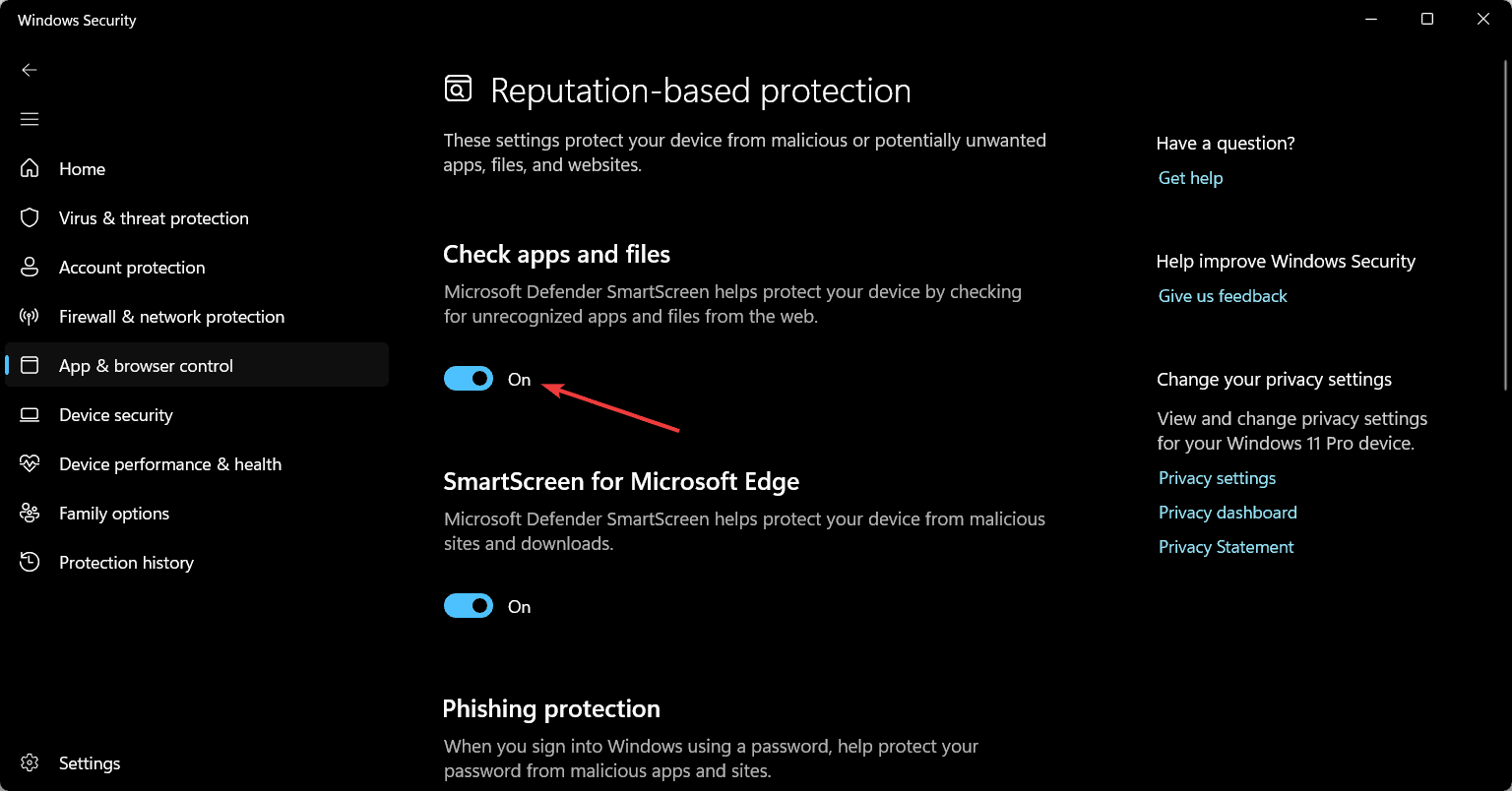Click the back arrow icon

point(30,70)
